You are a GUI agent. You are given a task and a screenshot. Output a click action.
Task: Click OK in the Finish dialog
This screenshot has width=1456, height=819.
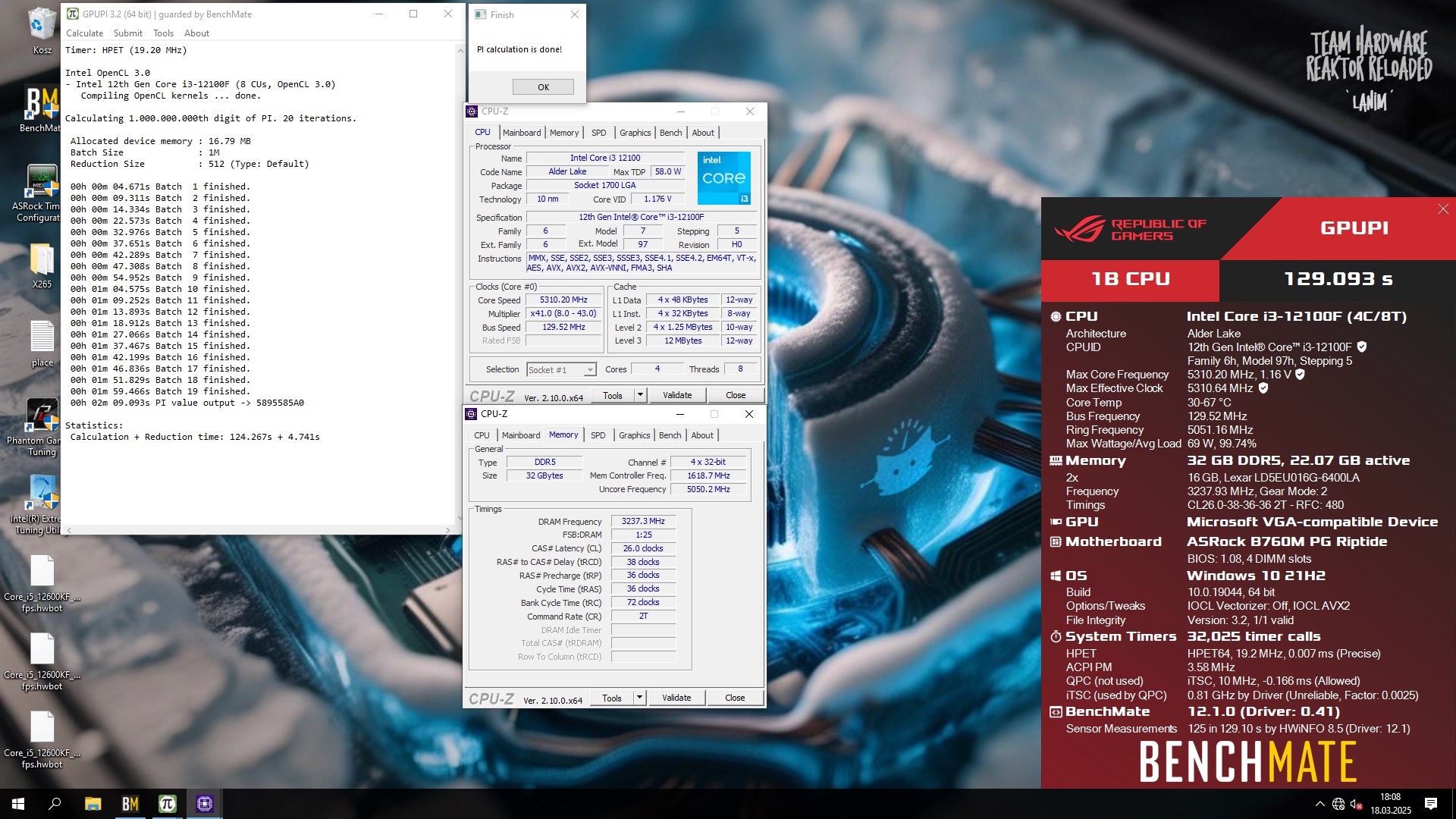[x=543, y=86]
